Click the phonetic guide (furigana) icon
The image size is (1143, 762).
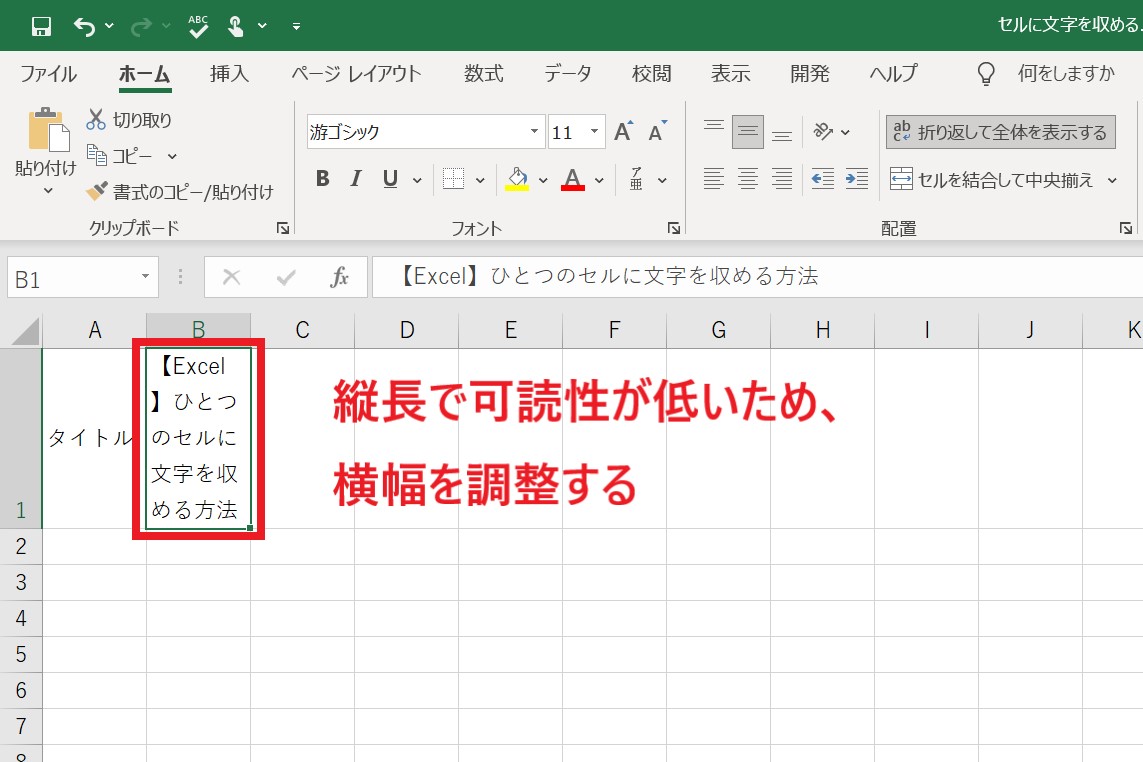click(x=636, y=179)
